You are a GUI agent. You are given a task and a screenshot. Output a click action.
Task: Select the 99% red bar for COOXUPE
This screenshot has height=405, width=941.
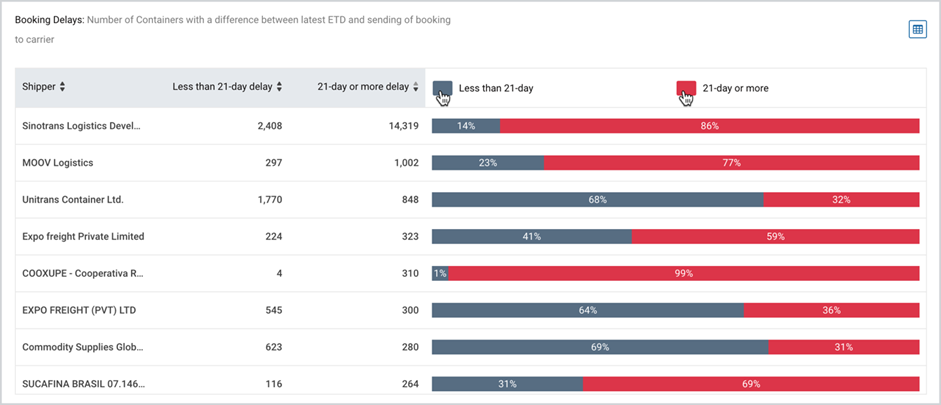click(x=684, y=273)
